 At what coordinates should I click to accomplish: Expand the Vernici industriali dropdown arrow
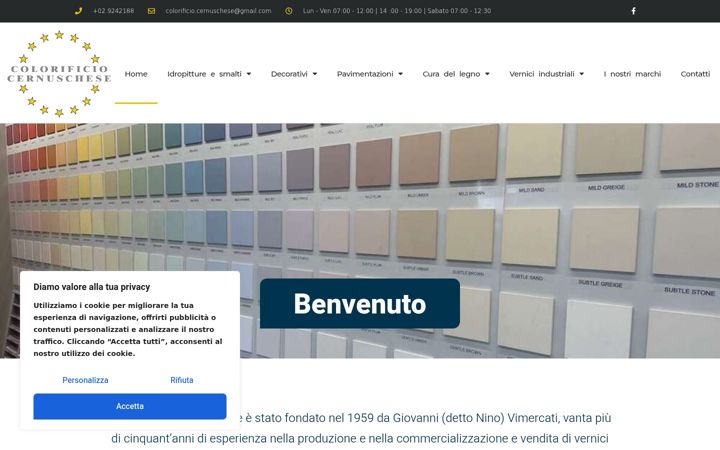[x=581, y=74]
